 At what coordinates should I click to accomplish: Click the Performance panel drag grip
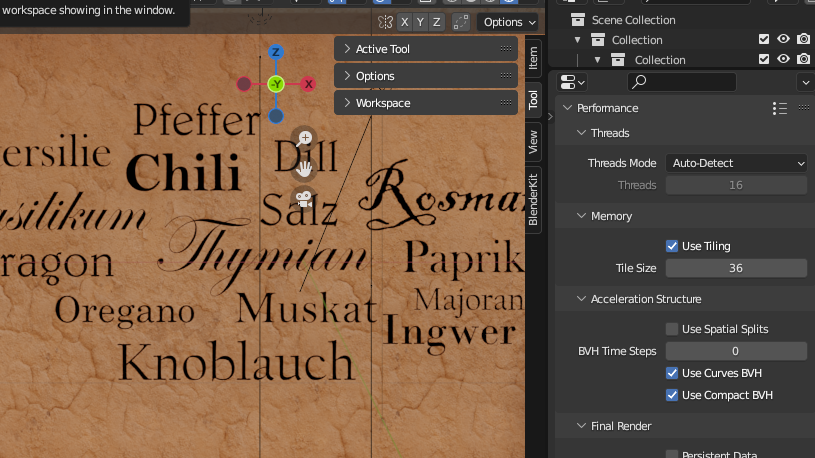click(804, 108)
